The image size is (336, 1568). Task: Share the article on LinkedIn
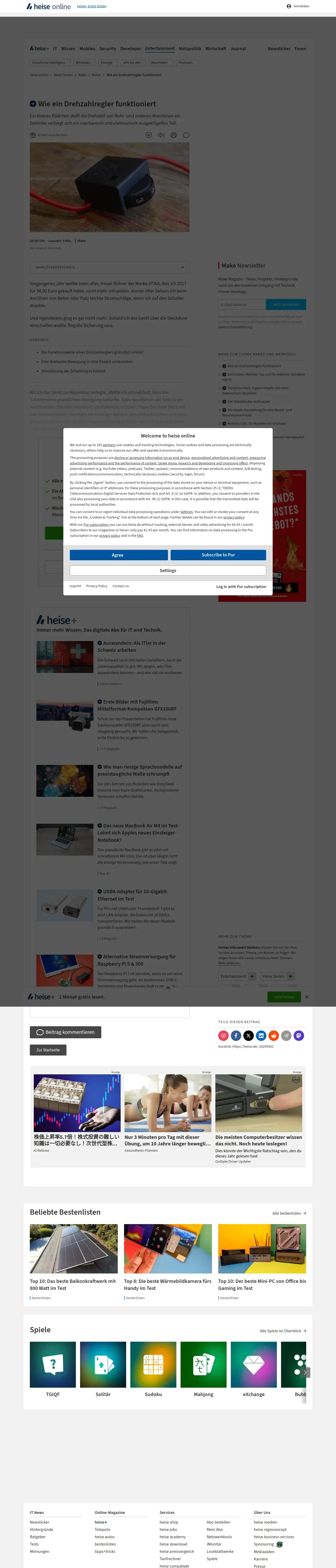[261, 1035]
